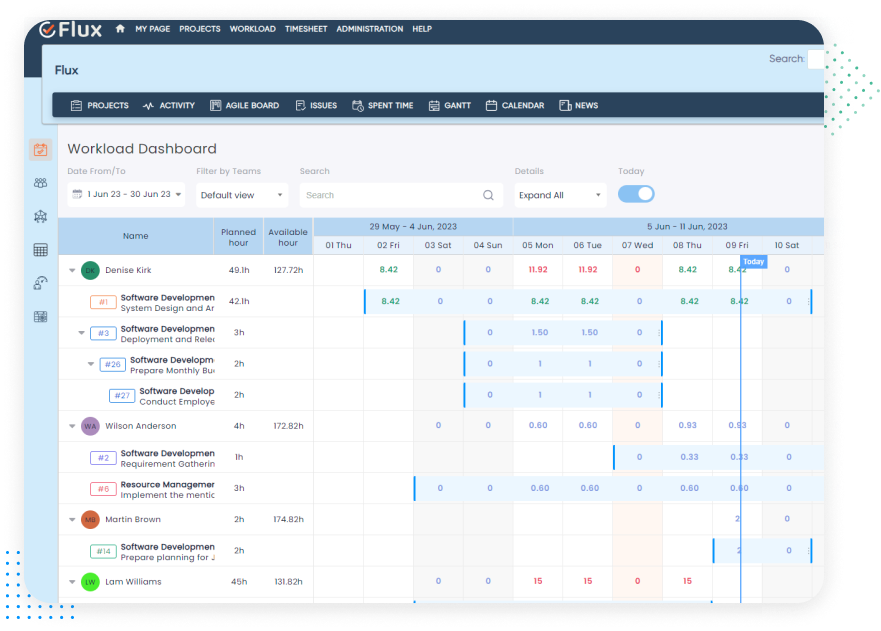
Task: Open the ADMINISTRATION menu
Action: point(369,28)
